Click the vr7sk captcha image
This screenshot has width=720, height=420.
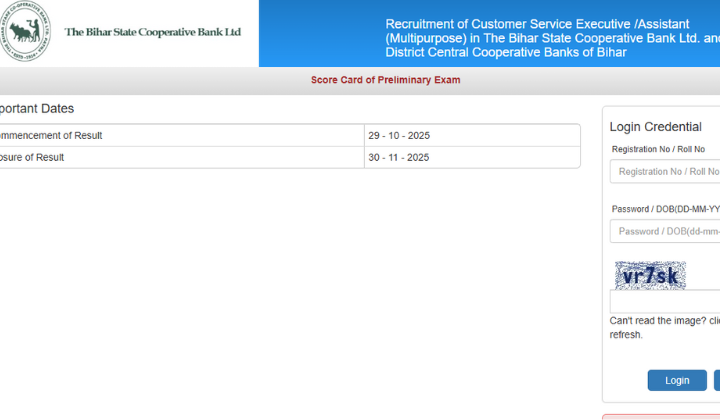(650, 275)
